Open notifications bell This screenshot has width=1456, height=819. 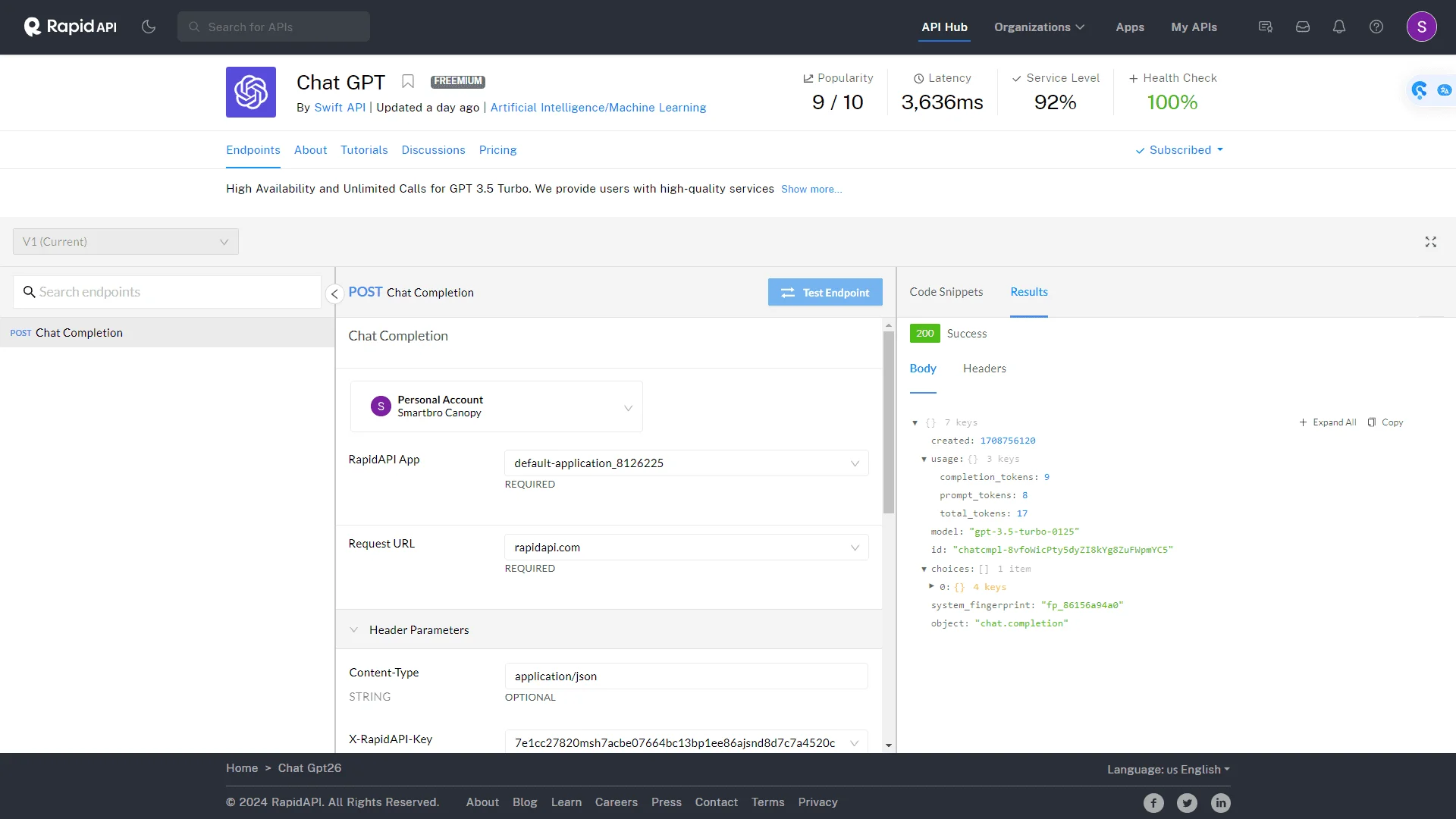tap(1339, 27)
